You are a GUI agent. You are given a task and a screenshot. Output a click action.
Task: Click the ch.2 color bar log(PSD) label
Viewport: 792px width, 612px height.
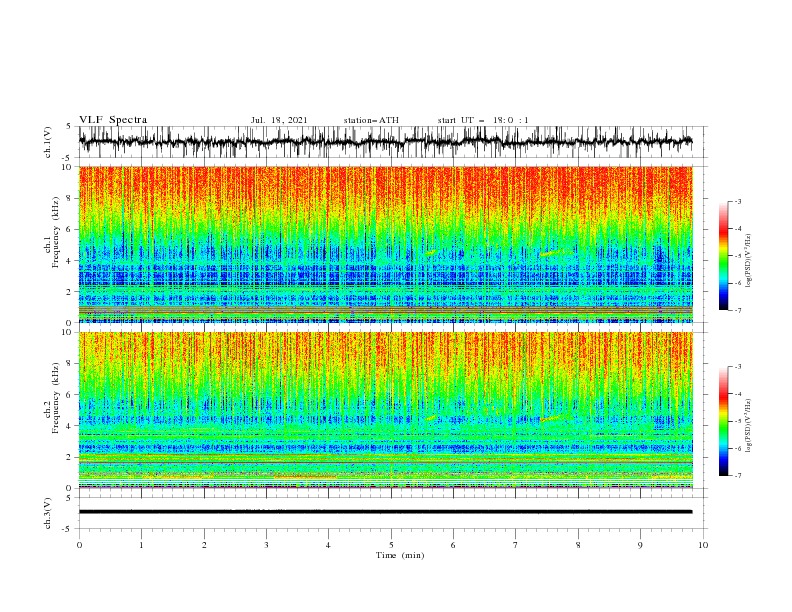[748, 426]
